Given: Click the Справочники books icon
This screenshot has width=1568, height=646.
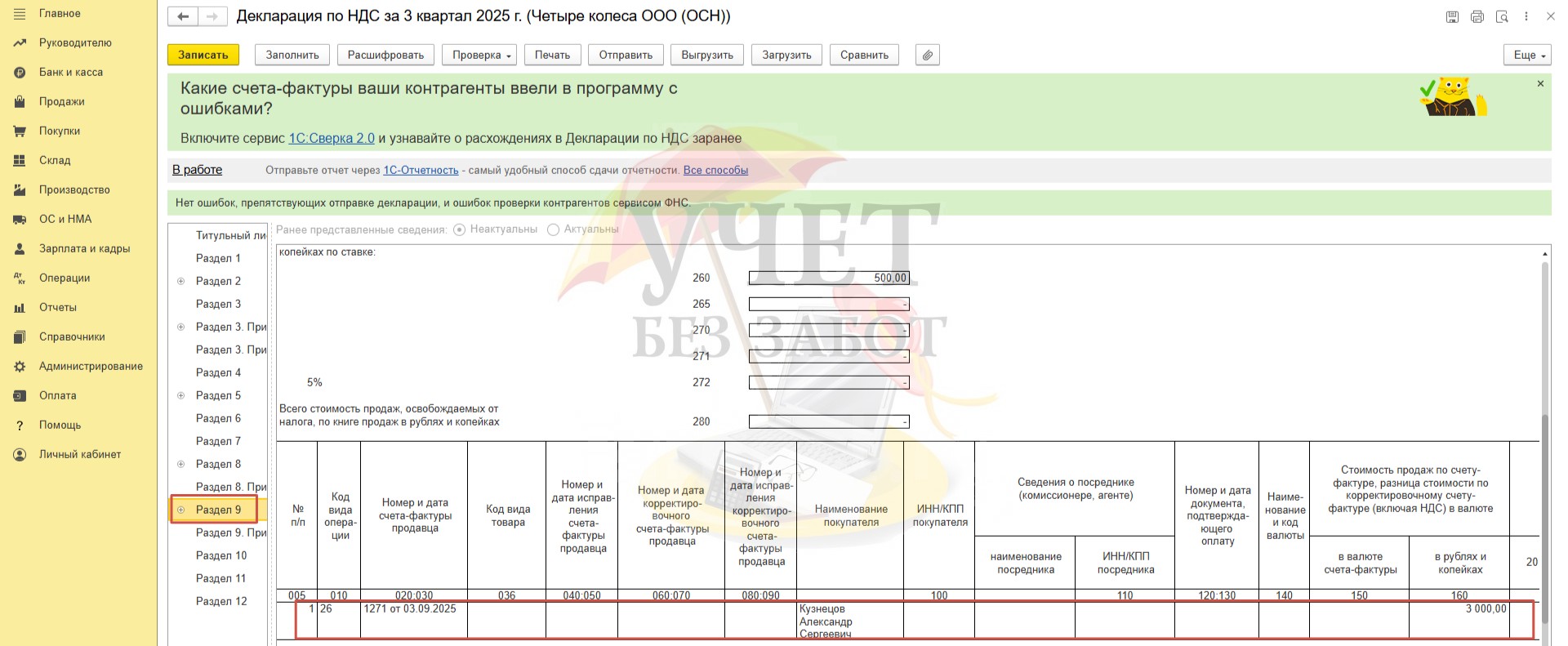Looking at the screenshot, I should [20, 337].
